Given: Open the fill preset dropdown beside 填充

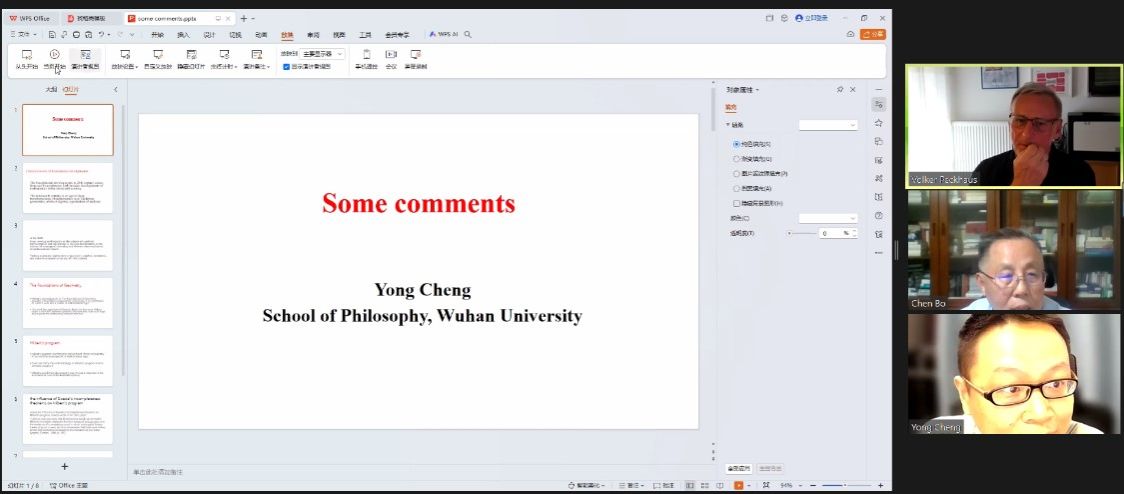Looking at the screenshot, I should [x=828, y=125].
